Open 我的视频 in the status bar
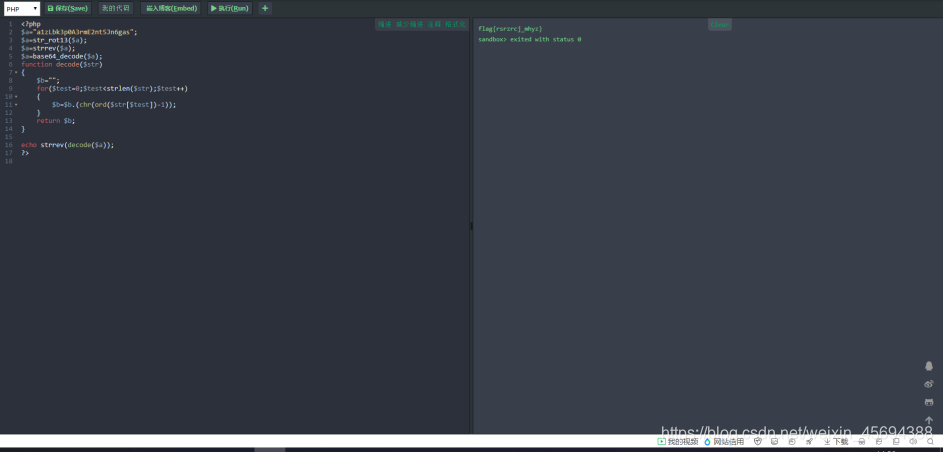Screen dimensions: 943x452 [678, 442]
